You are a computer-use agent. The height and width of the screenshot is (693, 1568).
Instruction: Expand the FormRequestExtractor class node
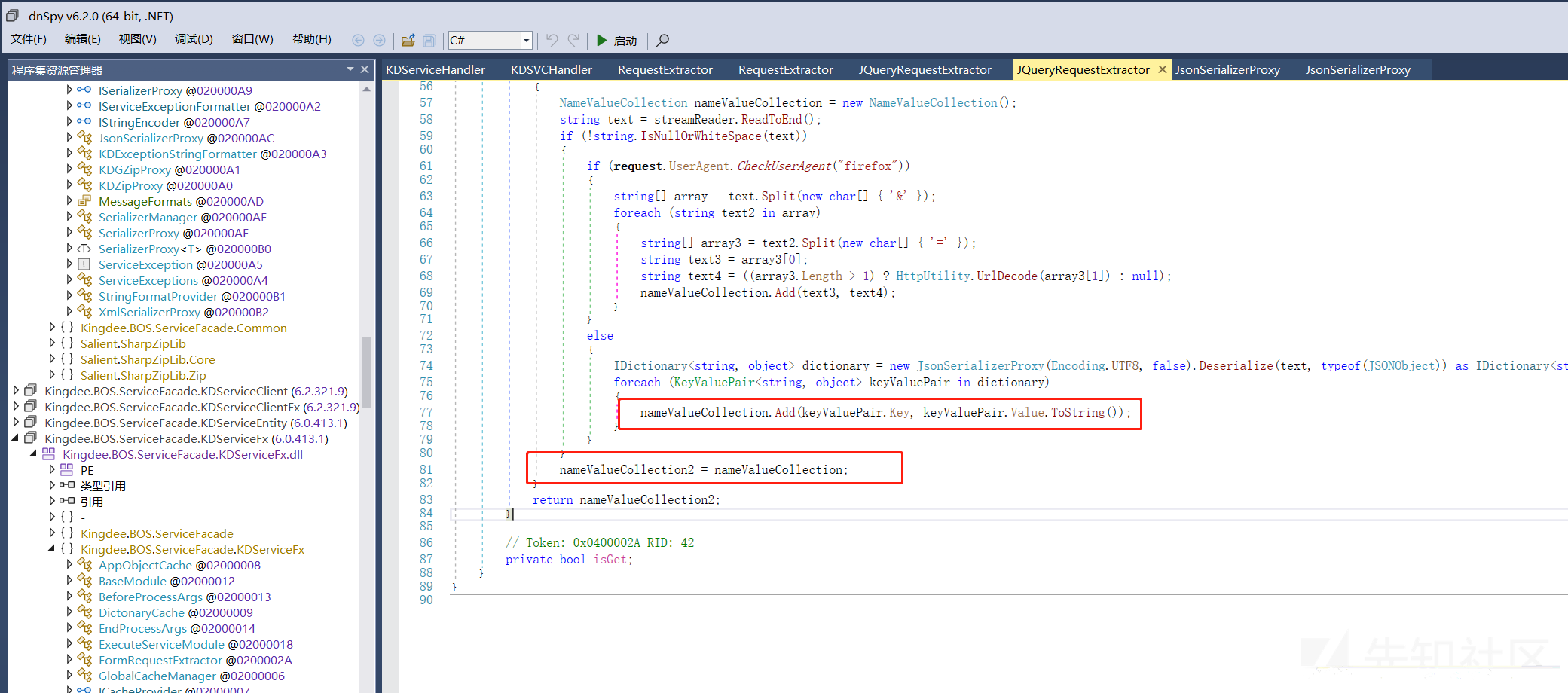click(x=69, y=659)
